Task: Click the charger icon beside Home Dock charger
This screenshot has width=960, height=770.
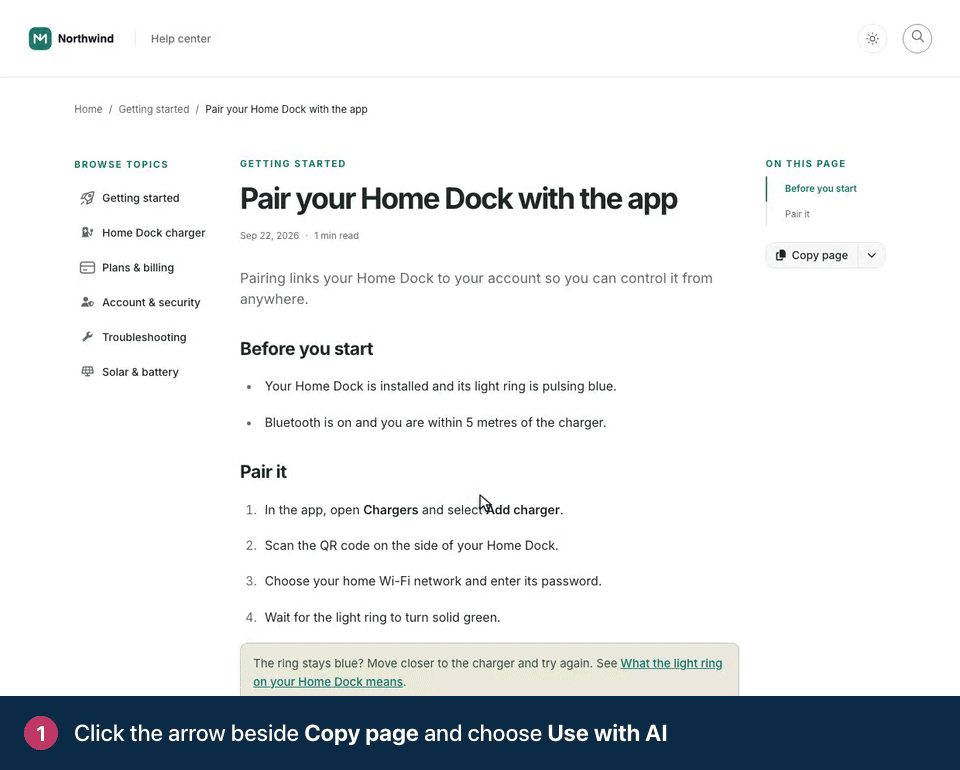Action: tap(88, 233)
